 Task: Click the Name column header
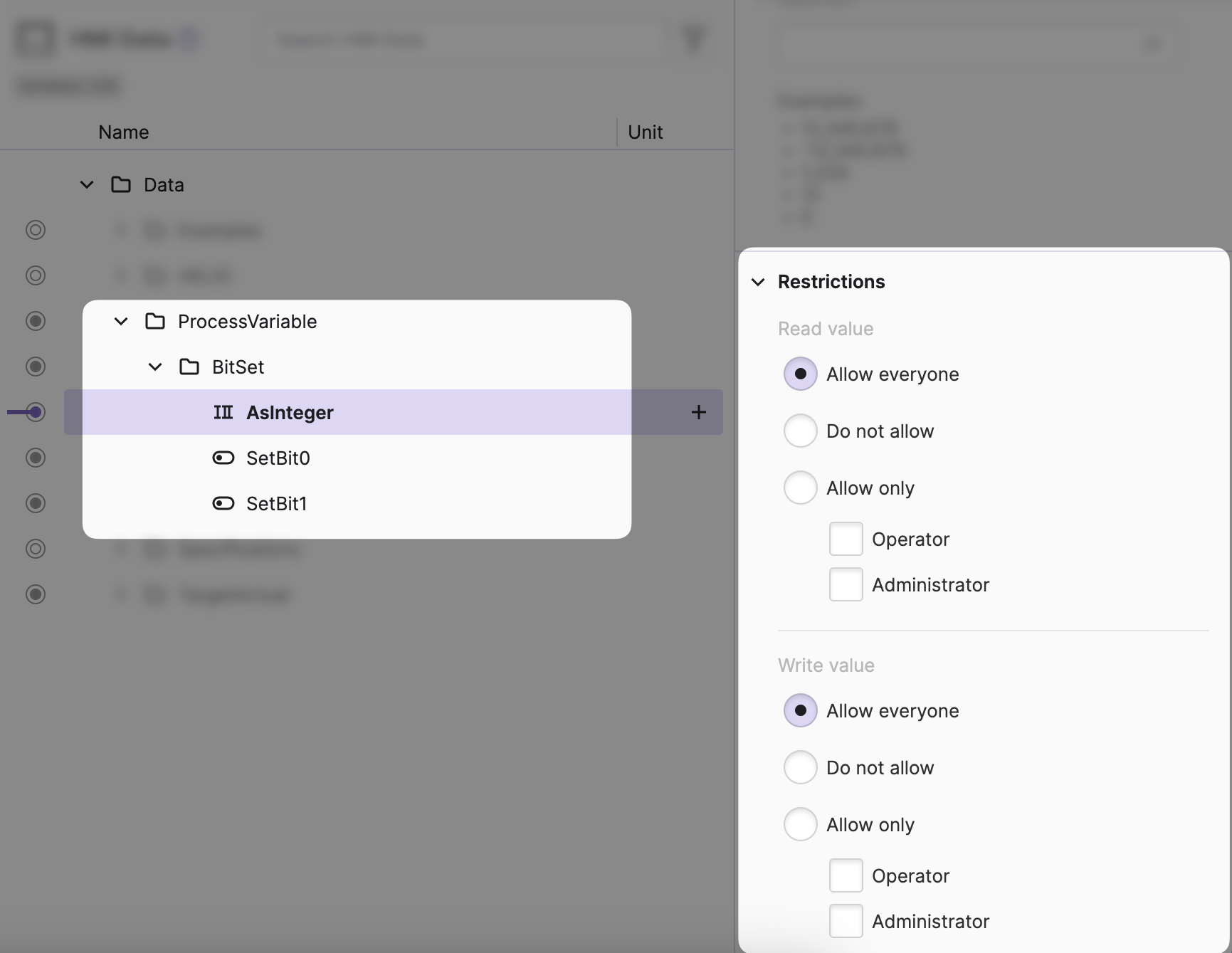[124, 132]
